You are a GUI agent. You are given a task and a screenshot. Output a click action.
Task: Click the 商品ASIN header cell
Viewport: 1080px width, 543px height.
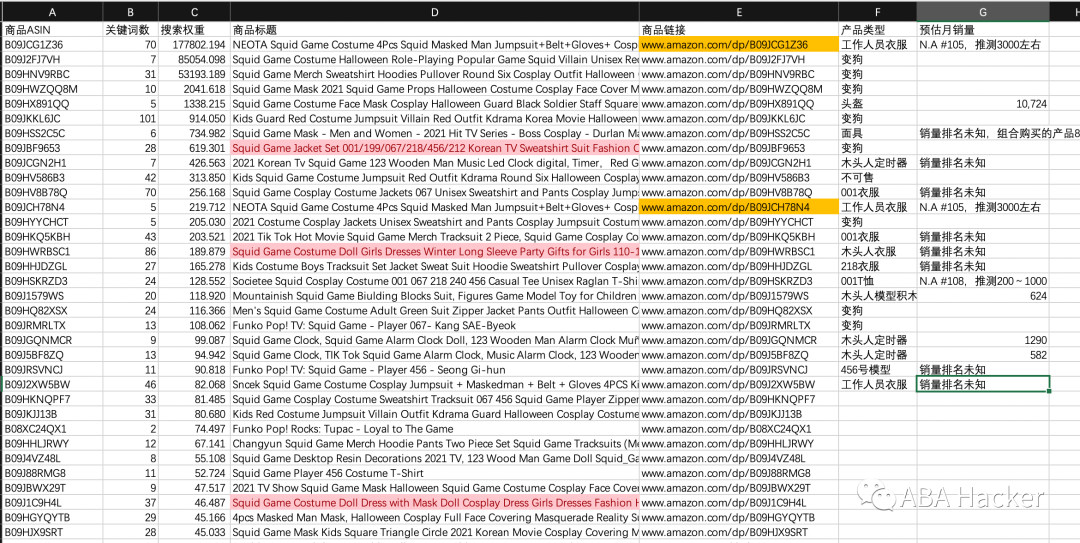pyautogui.click(x=52, y=30)
